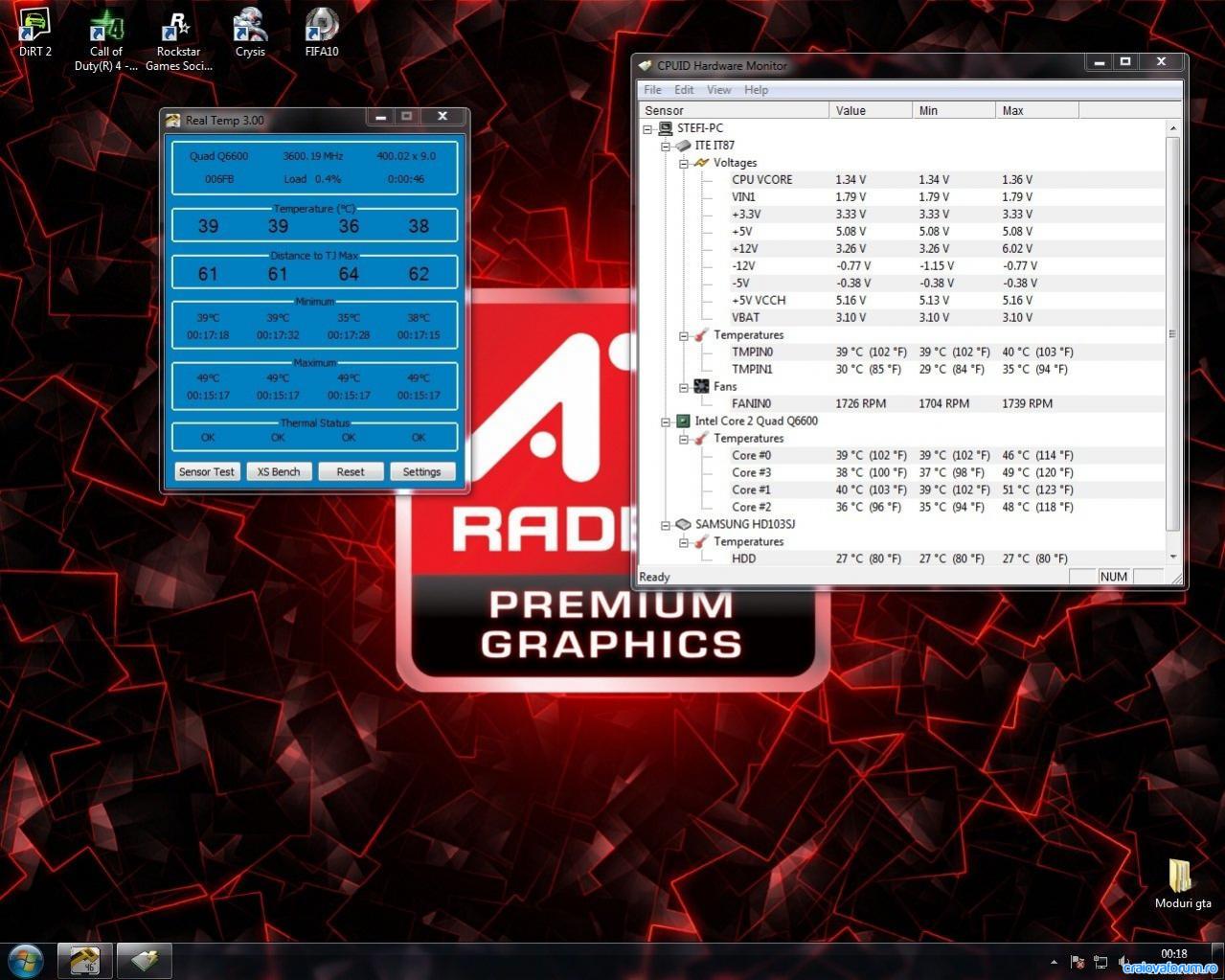This screenshot has width=1225, height=980.
Task: Select the STEFI-PC computer icon
Action: [x=666, y=128]
